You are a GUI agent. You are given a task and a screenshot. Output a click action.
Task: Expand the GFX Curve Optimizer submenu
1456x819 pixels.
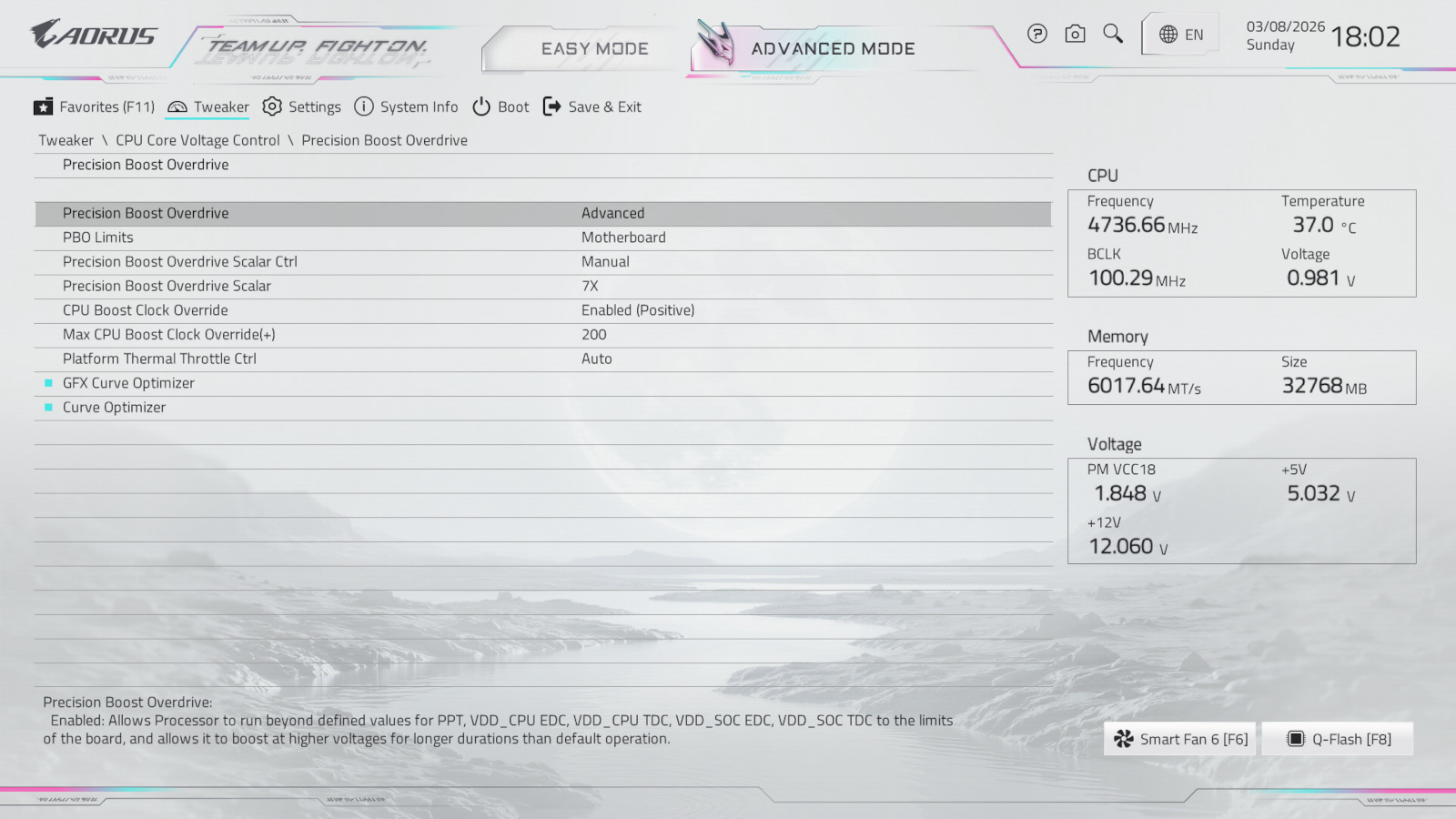(128, 383)
